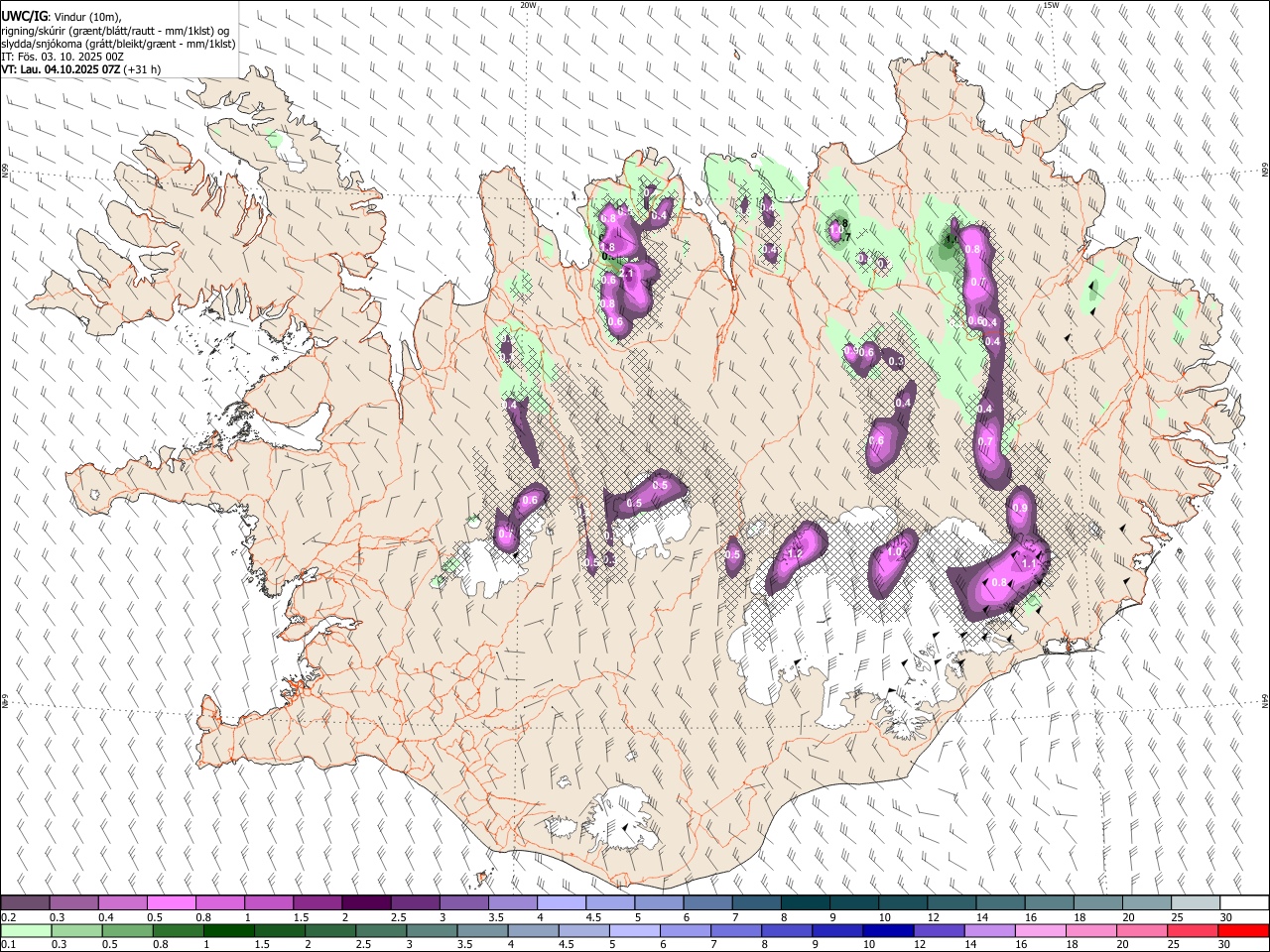Click the '1.2' precipitation value on map
The image size is (1270, 952).
click(x=794, y=553)
